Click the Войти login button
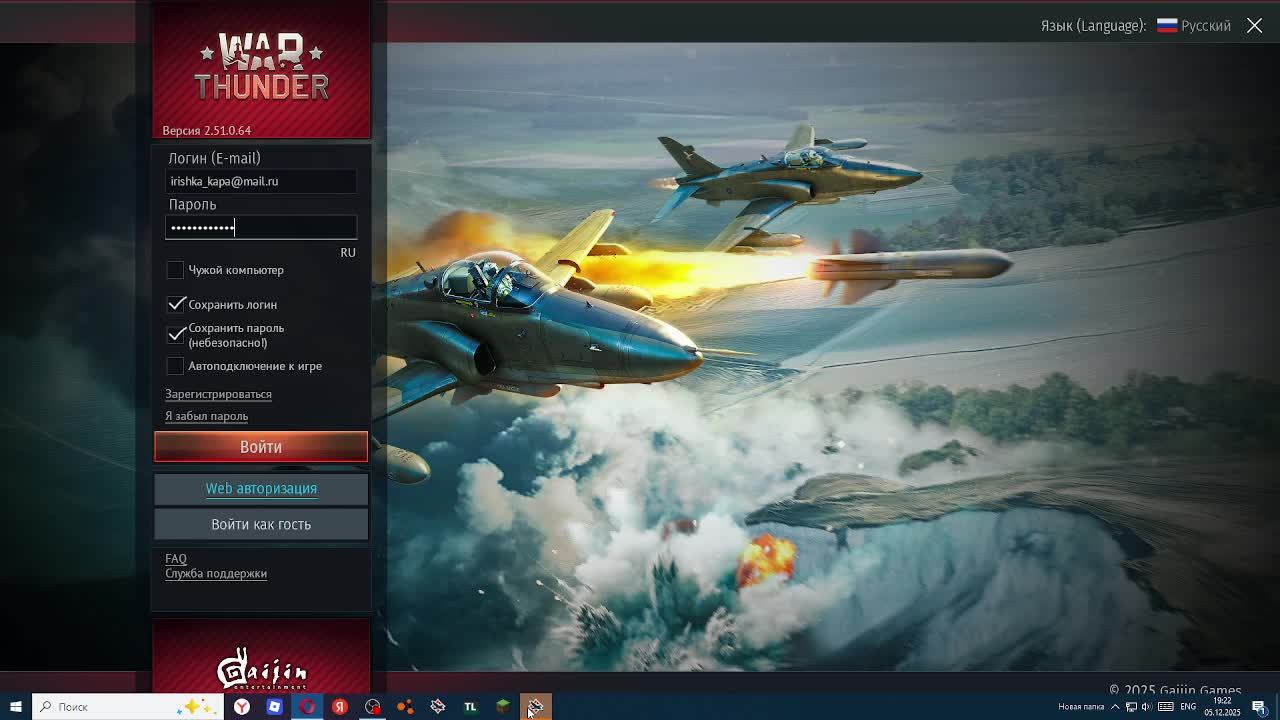The image size is (1280, 720). [261, 447]
